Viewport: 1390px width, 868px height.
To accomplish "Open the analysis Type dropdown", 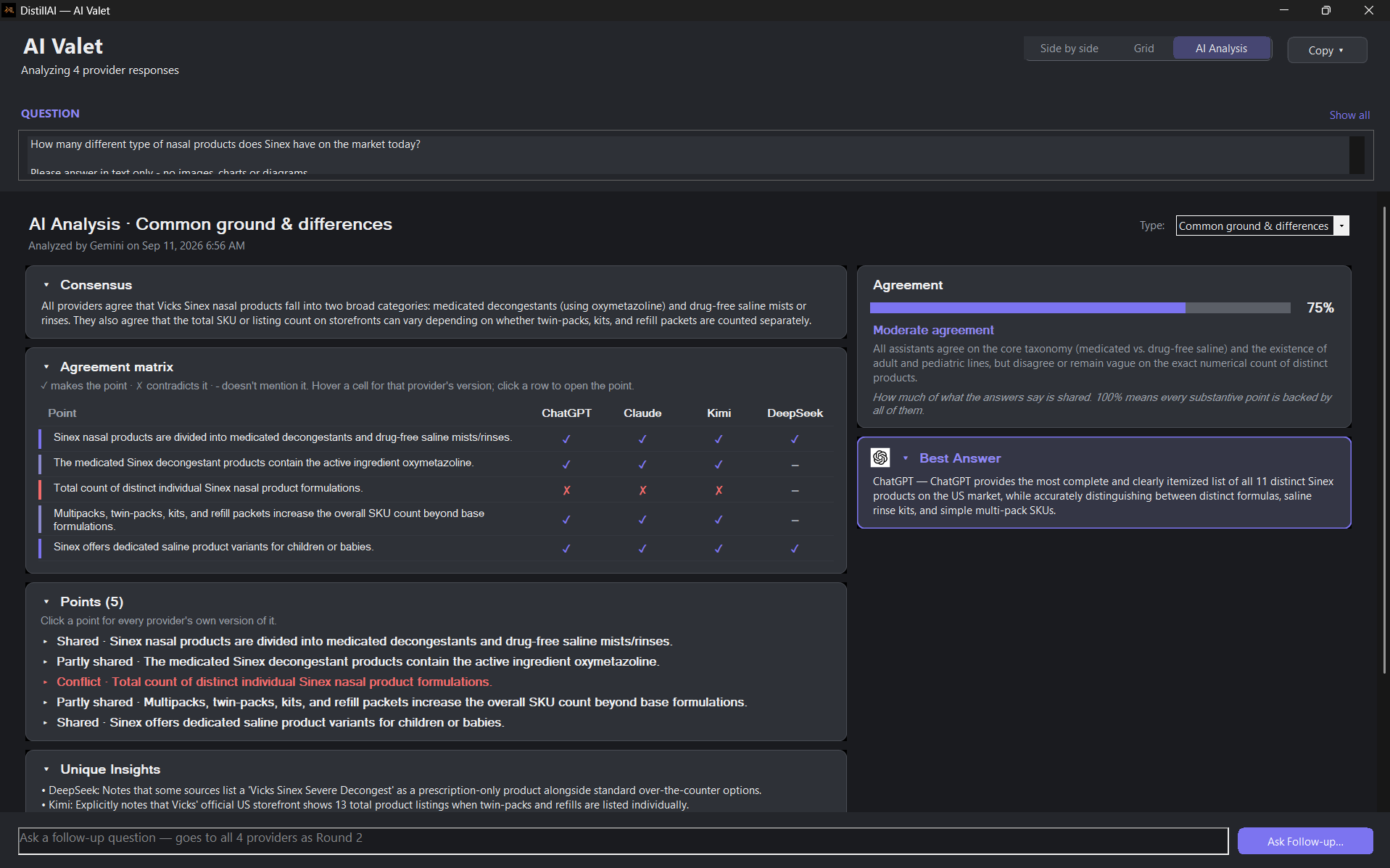I will click(1262, 226).
